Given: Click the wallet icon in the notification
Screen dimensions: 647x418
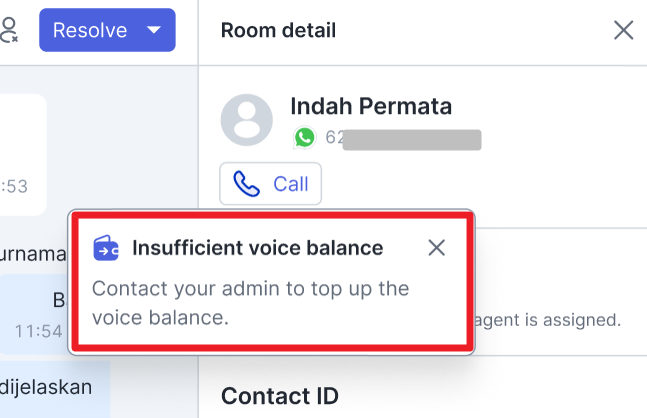Looking at the screenshot, I should tap(106, 248).
